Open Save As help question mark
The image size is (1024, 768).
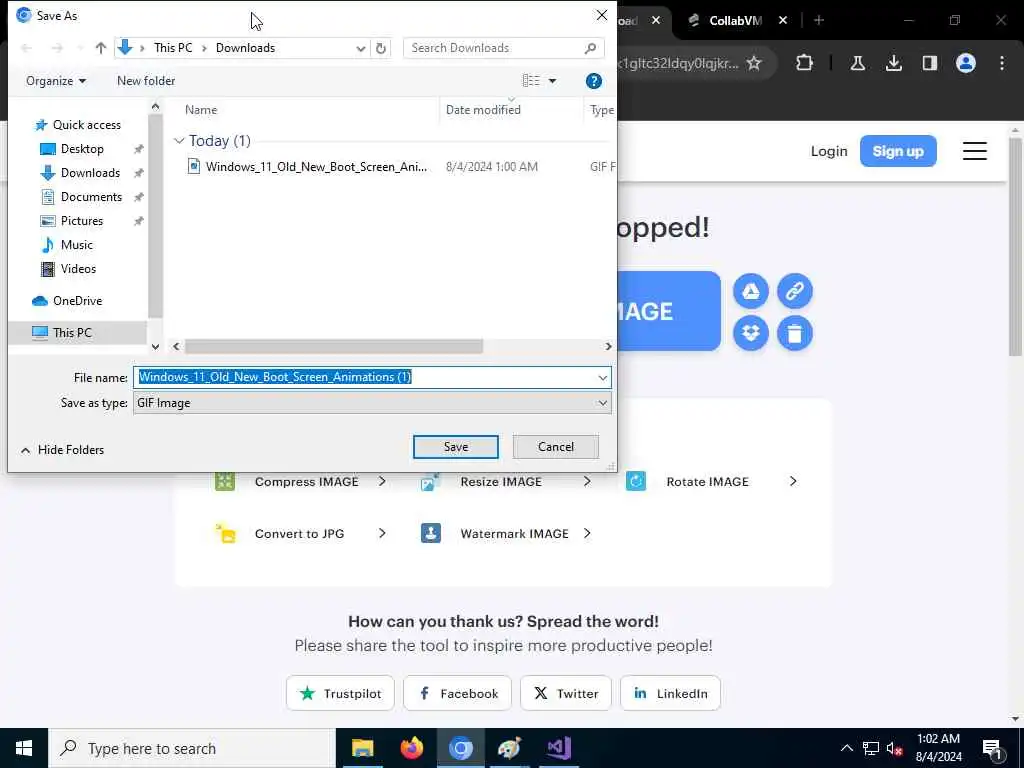pos(594,81)
